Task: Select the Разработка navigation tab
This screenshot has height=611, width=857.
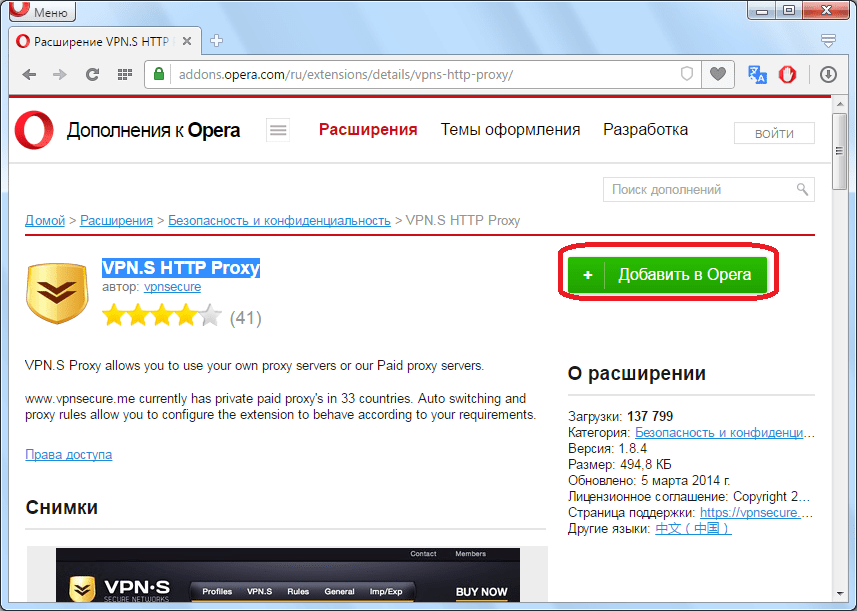Action: pyautogui.click(x=645, y=130)
